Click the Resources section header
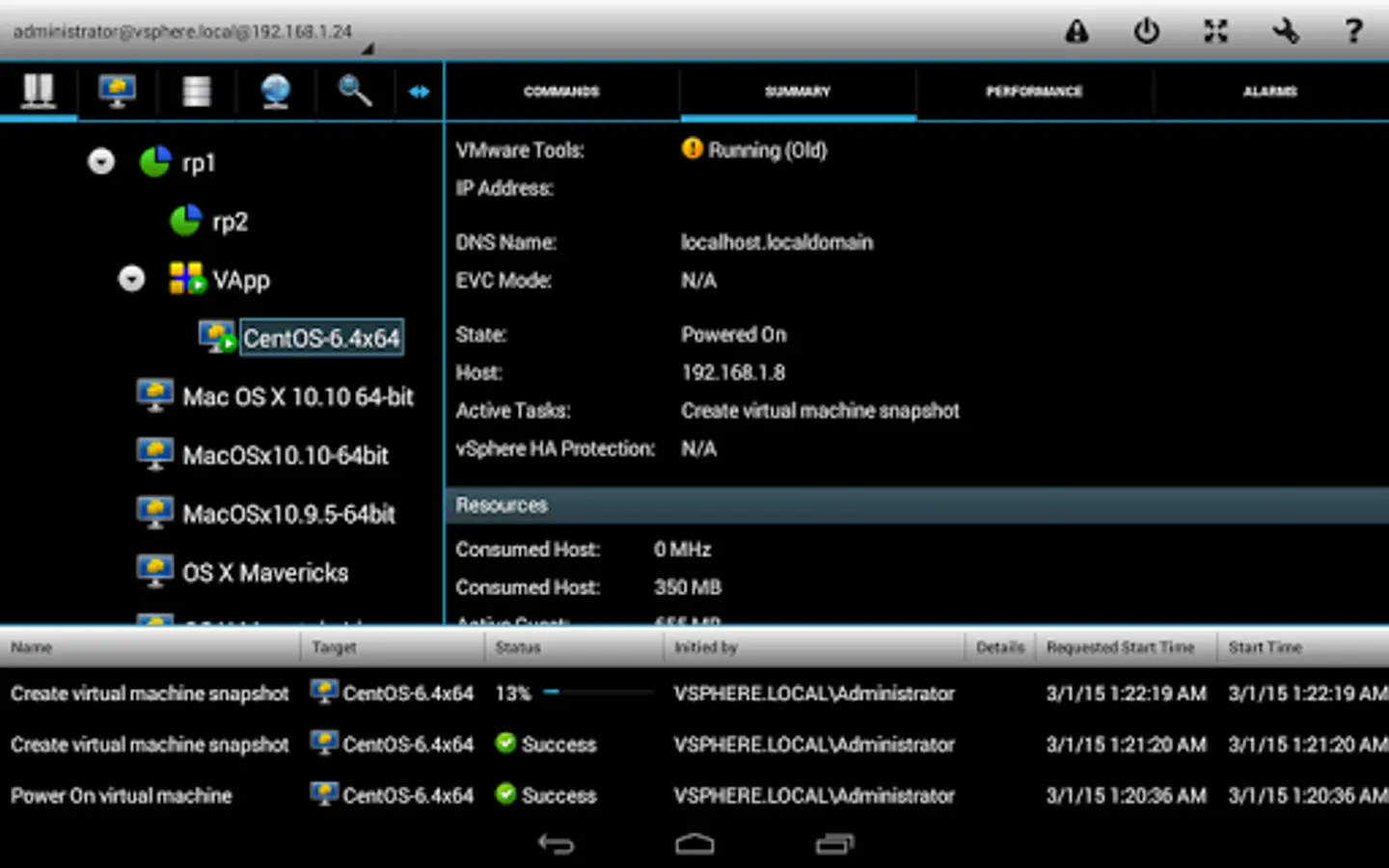This screenshot has width=1389, height=868. 916,505
